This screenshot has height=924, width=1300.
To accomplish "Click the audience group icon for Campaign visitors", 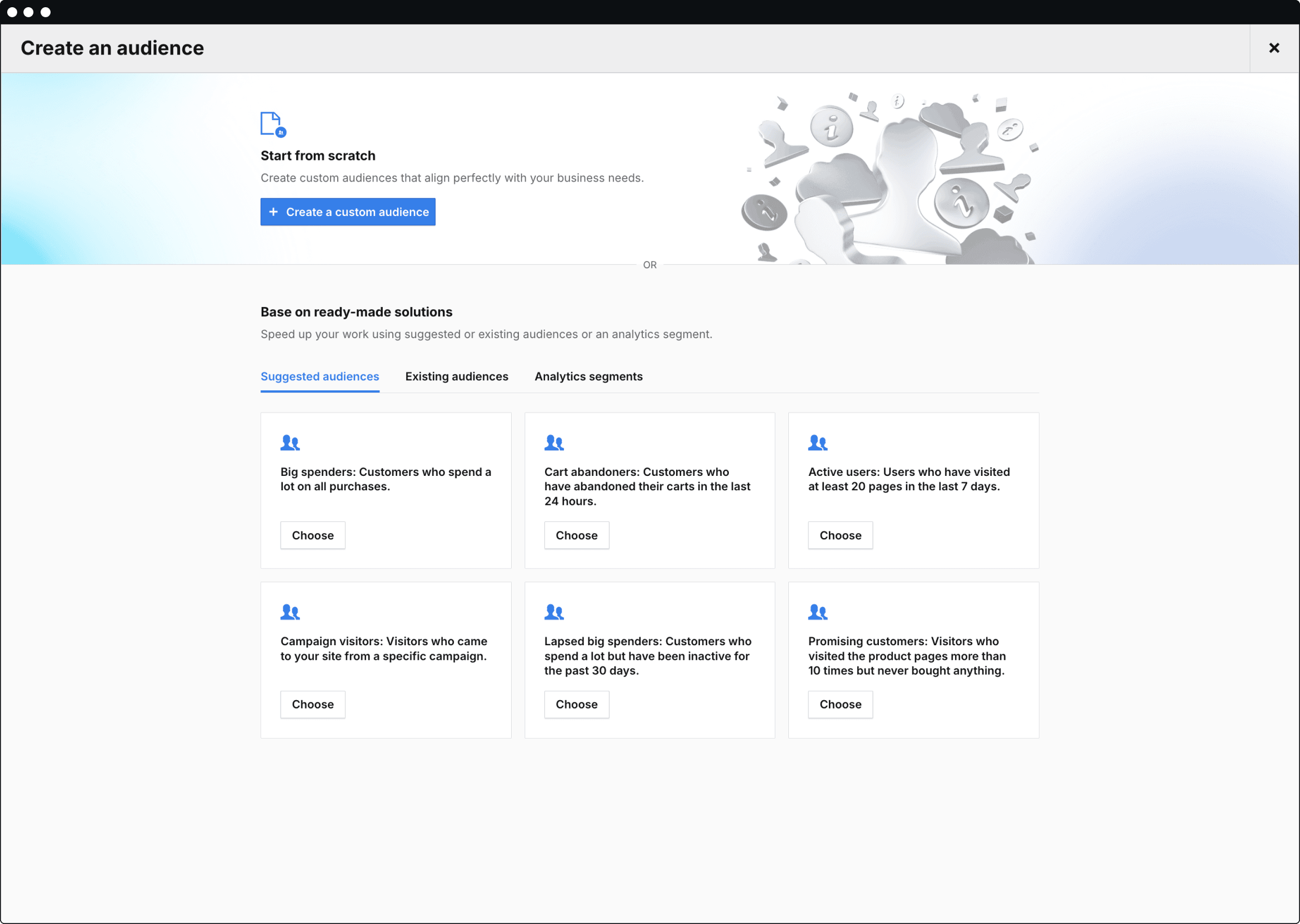I will [290, 611].
